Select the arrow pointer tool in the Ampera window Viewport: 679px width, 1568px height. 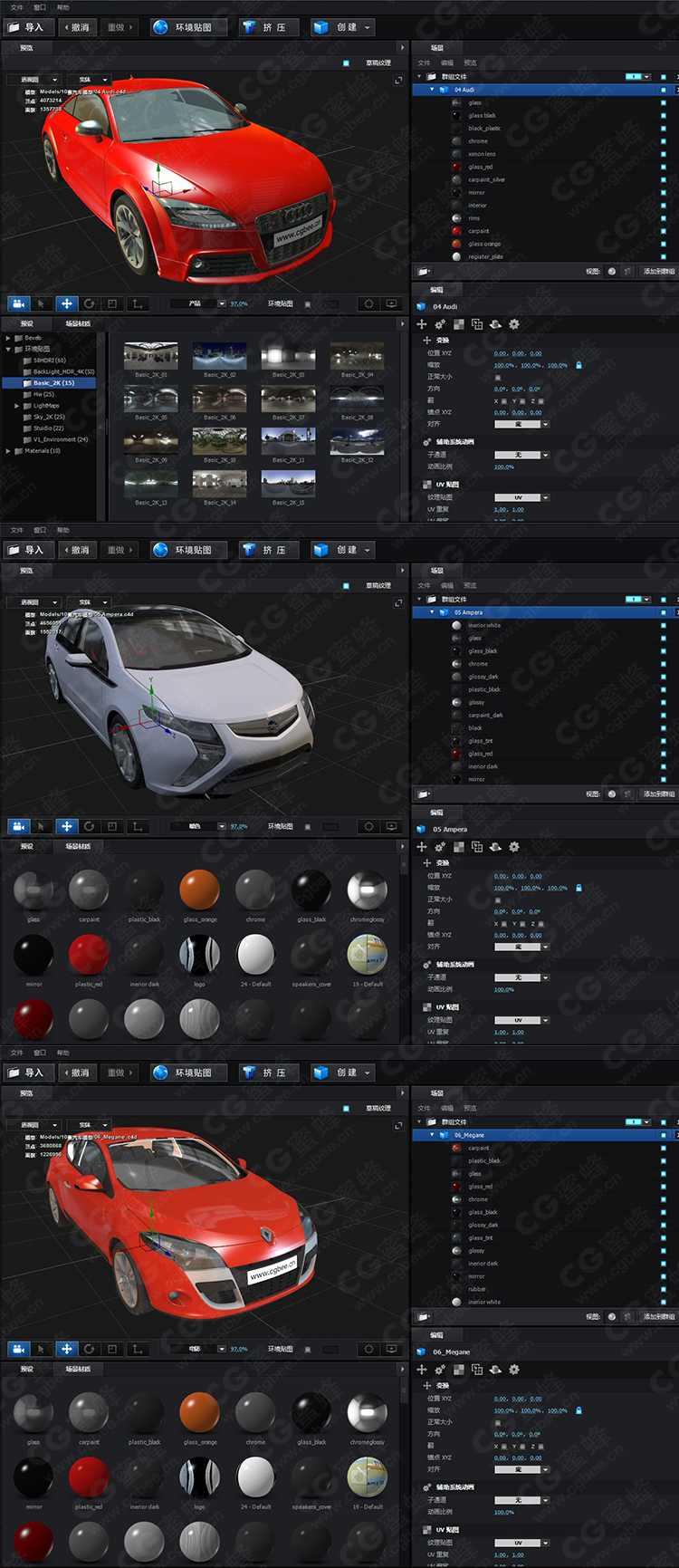coord(42,826)
